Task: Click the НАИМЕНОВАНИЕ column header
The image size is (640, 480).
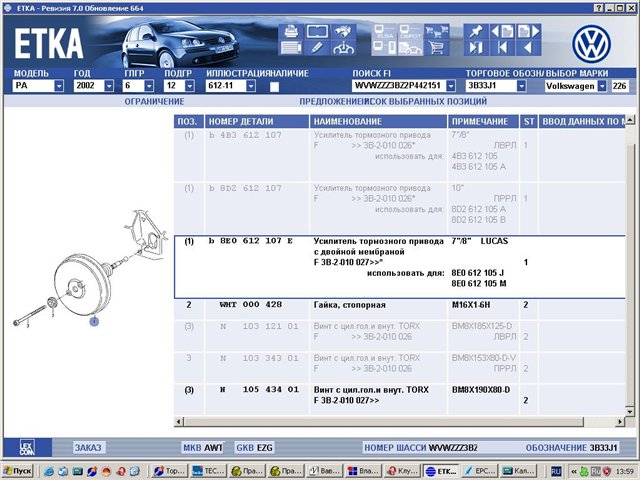Action: click(378, 122)
